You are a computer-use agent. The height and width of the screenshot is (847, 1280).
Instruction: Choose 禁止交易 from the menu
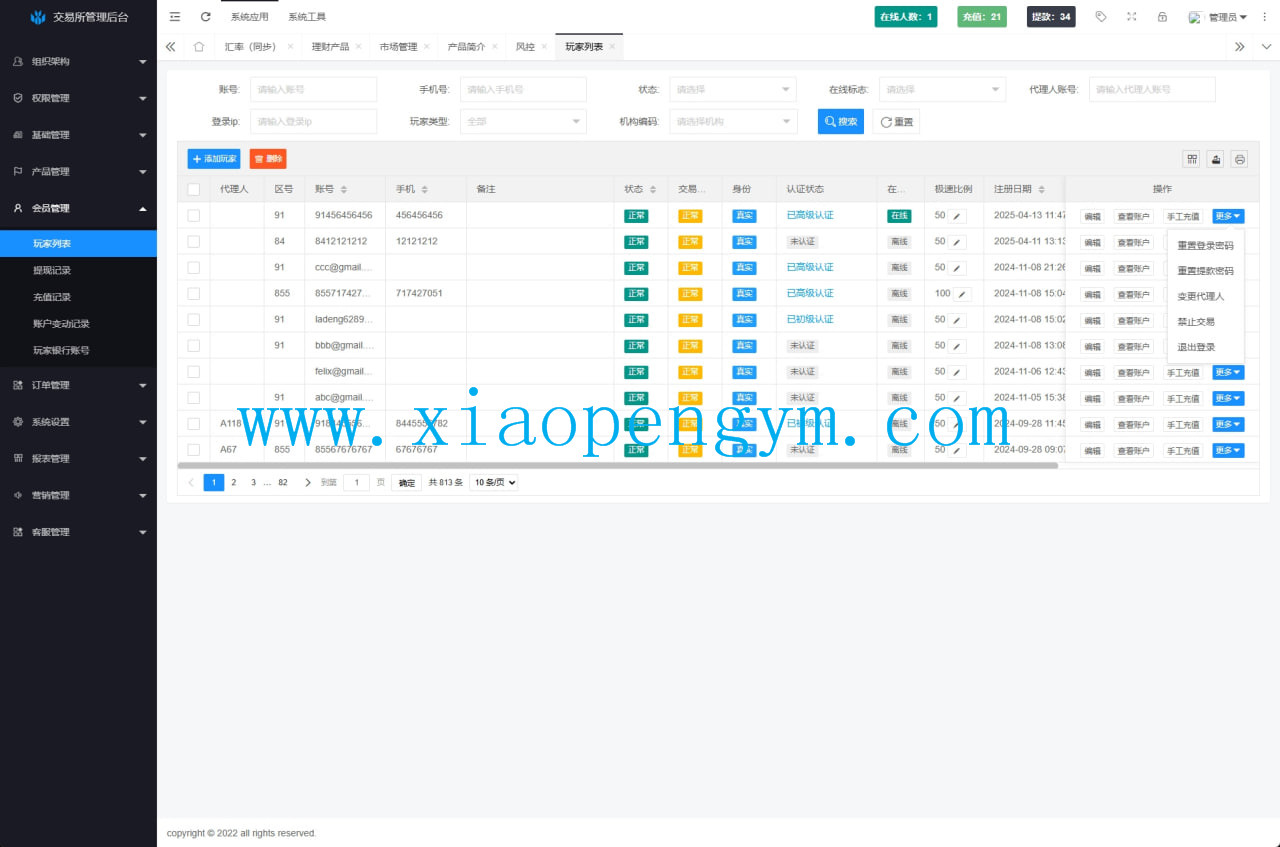pos(1205,322)
